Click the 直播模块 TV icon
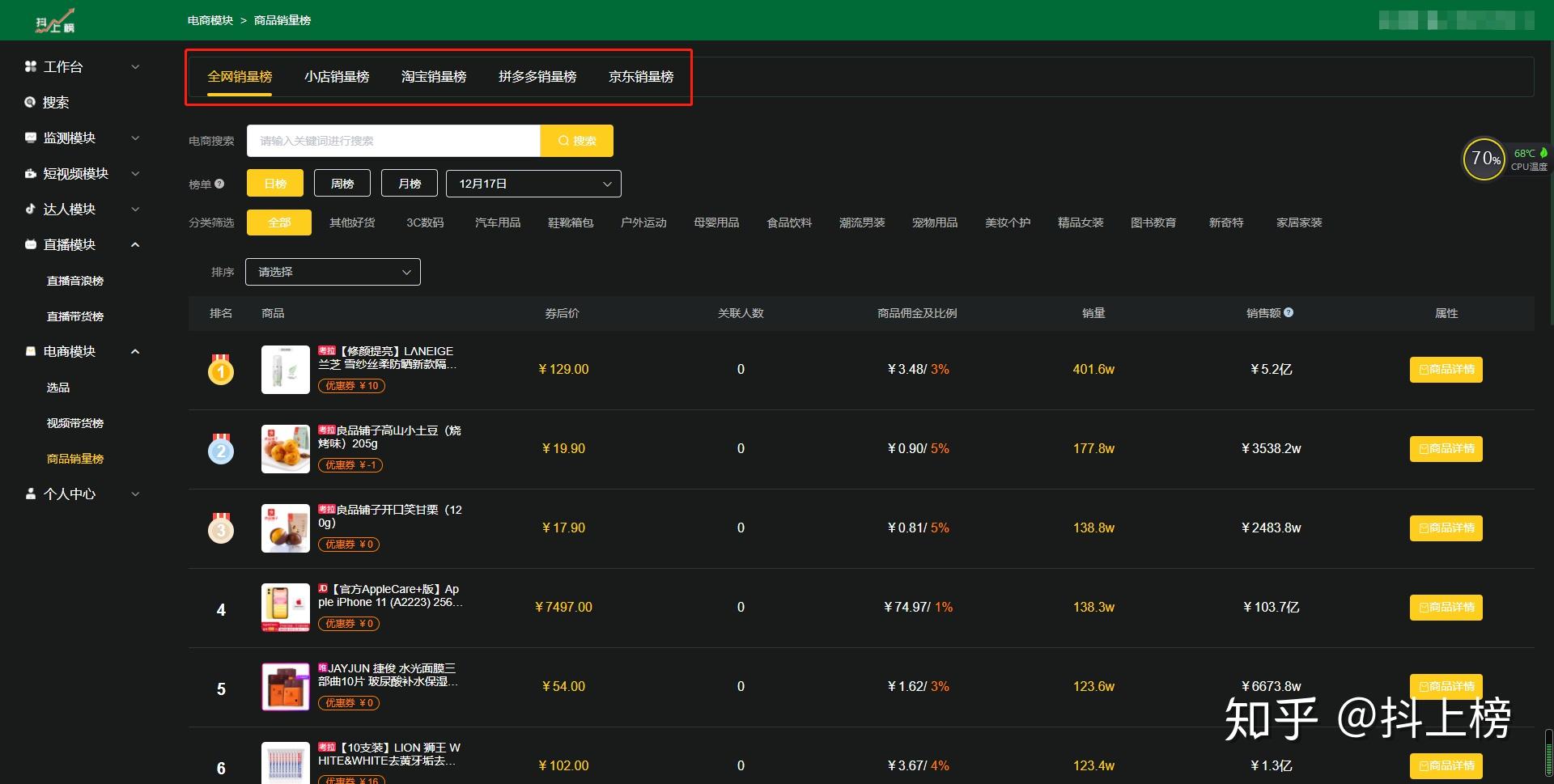The height and width of the screenshot is (784, 1554). 31,244
